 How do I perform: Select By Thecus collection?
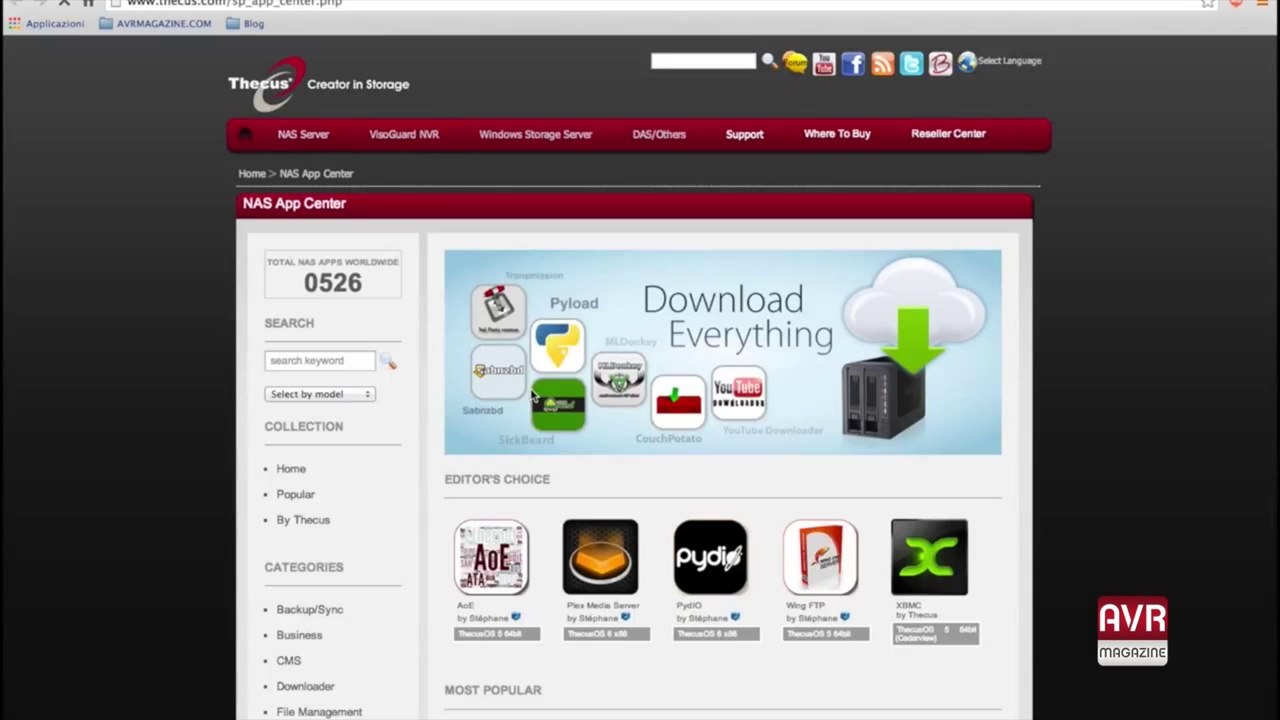point(303,520)
